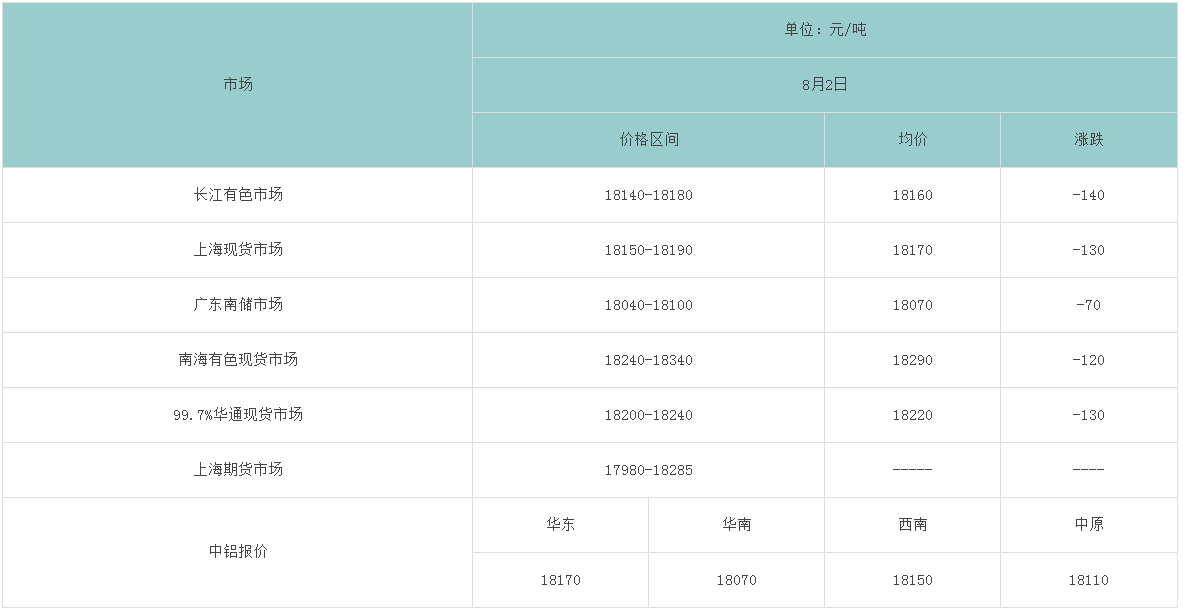Screen dimensions: 1183x612
Task: Click the 中铝报价 row label
Action: pyautogui.click(x=238, y=552)
